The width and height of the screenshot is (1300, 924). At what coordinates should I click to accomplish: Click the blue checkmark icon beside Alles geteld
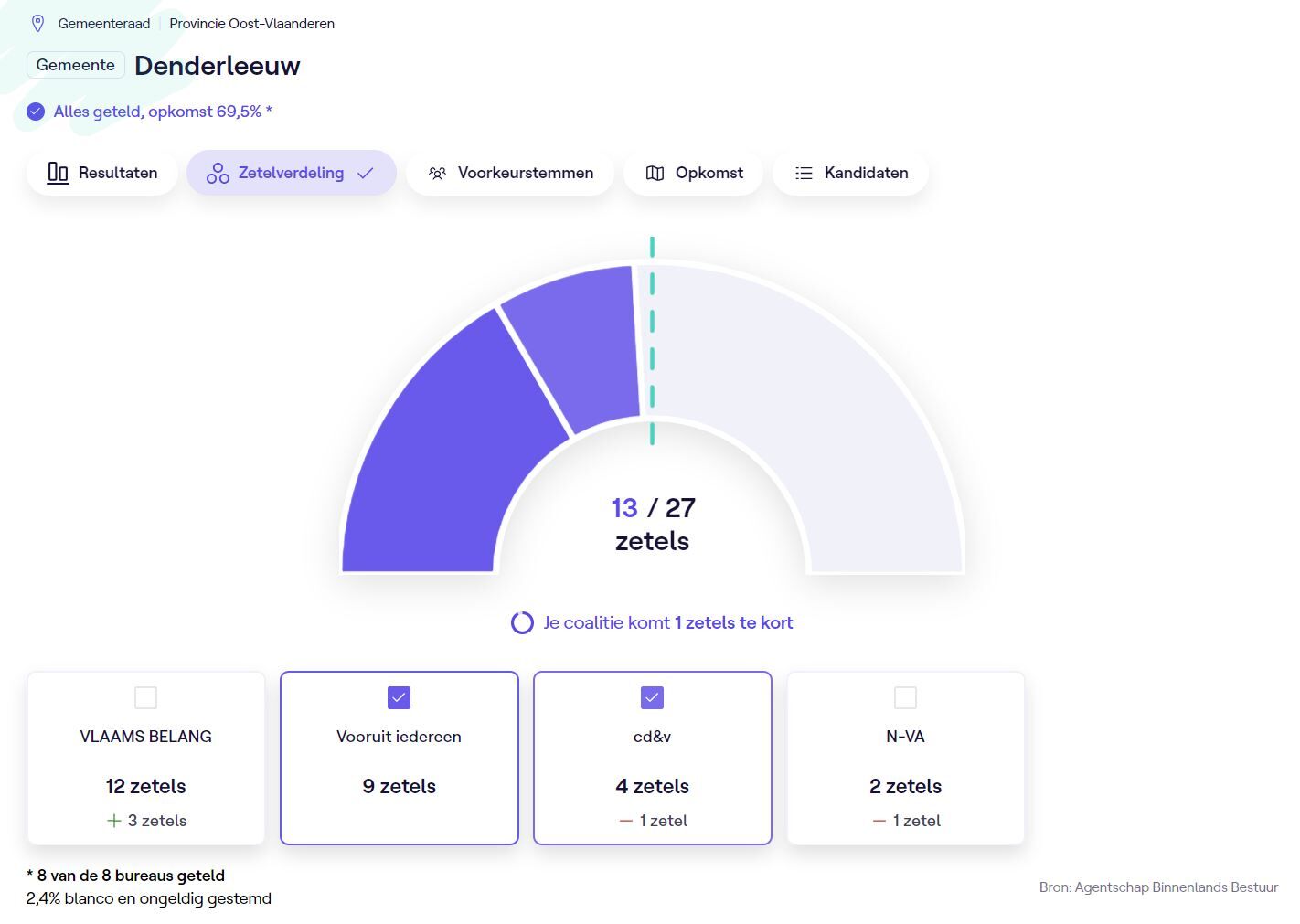(36, 112)
